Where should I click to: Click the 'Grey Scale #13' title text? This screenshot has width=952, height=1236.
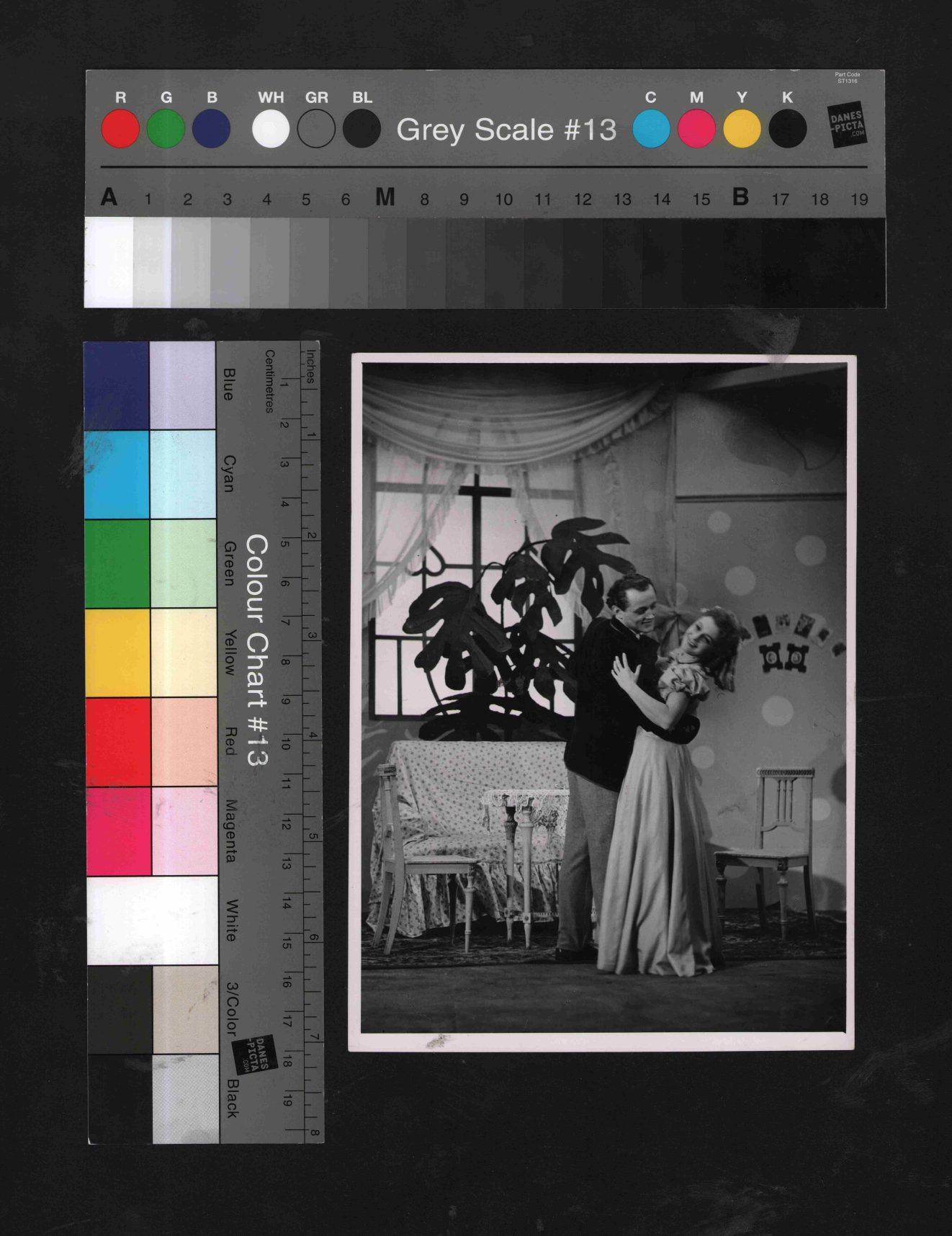(x=506, y=130)
